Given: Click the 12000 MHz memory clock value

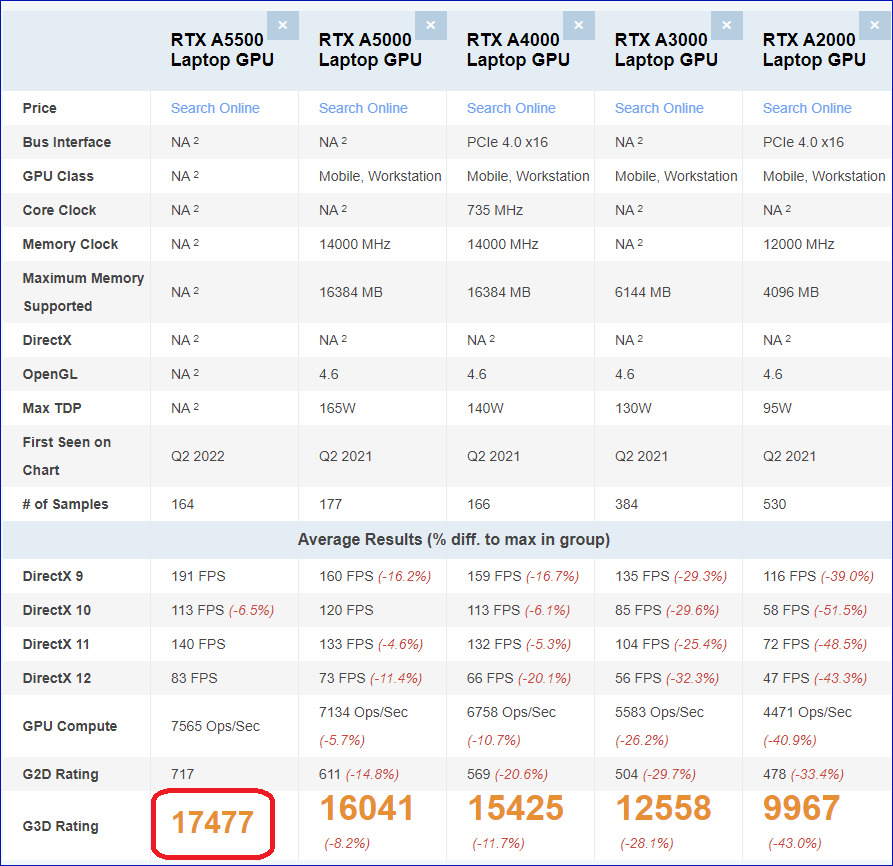Looking at the screenshot, I should [798, 244].
